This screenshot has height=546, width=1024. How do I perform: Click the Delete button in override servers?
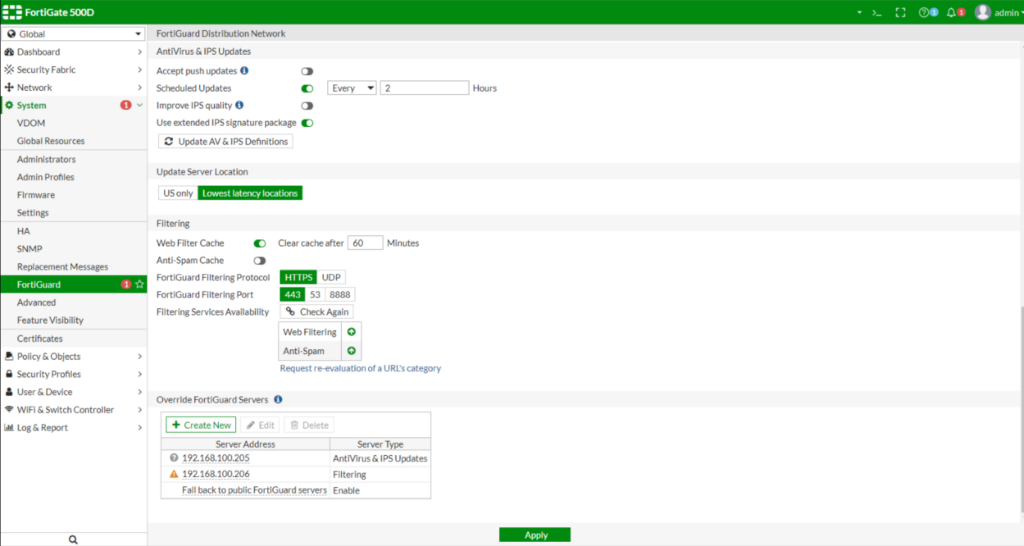click(310, 425)
